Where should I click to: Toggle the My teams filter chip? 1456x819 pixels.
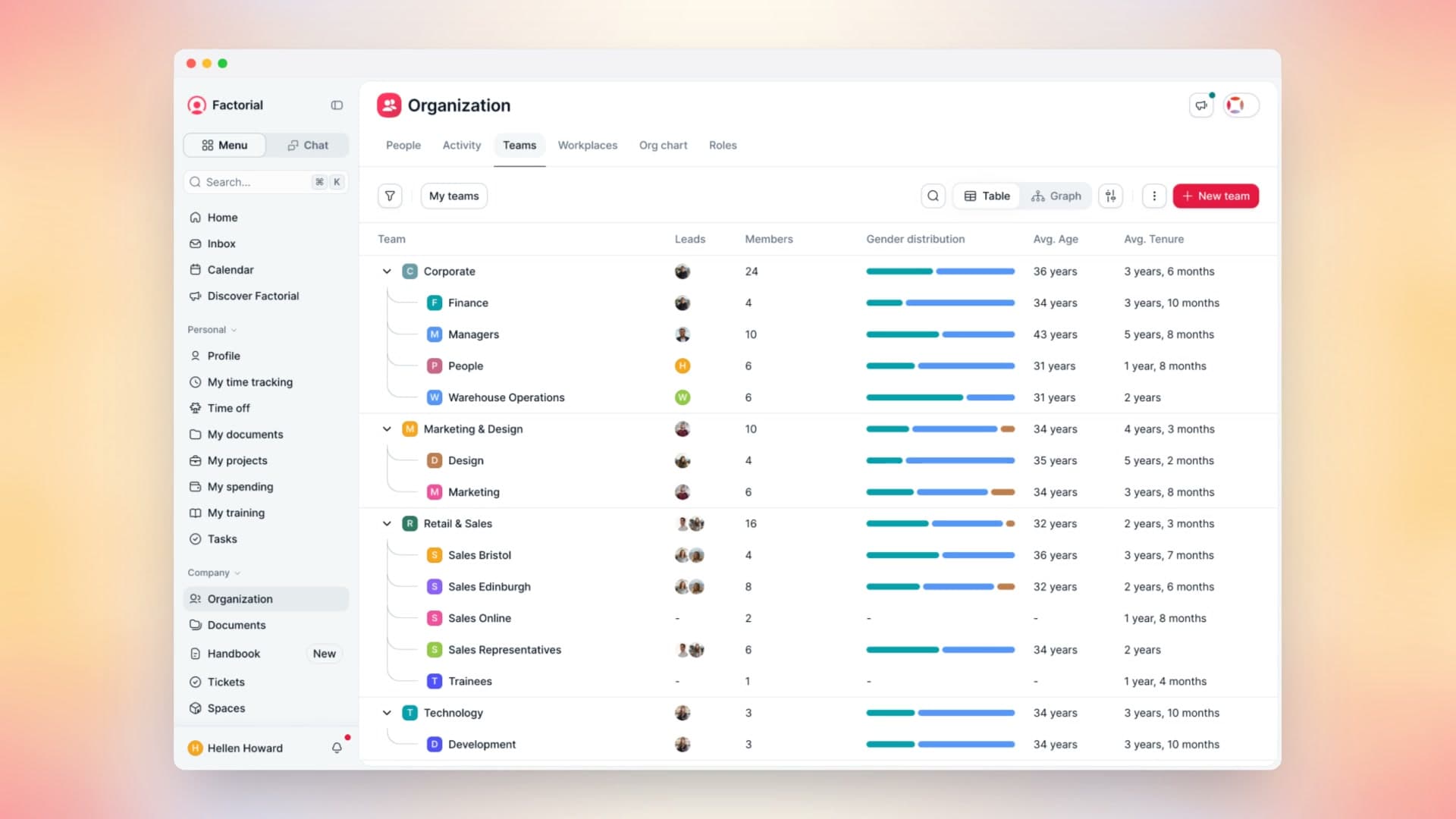pyautogui.click(x=453, y=196)
